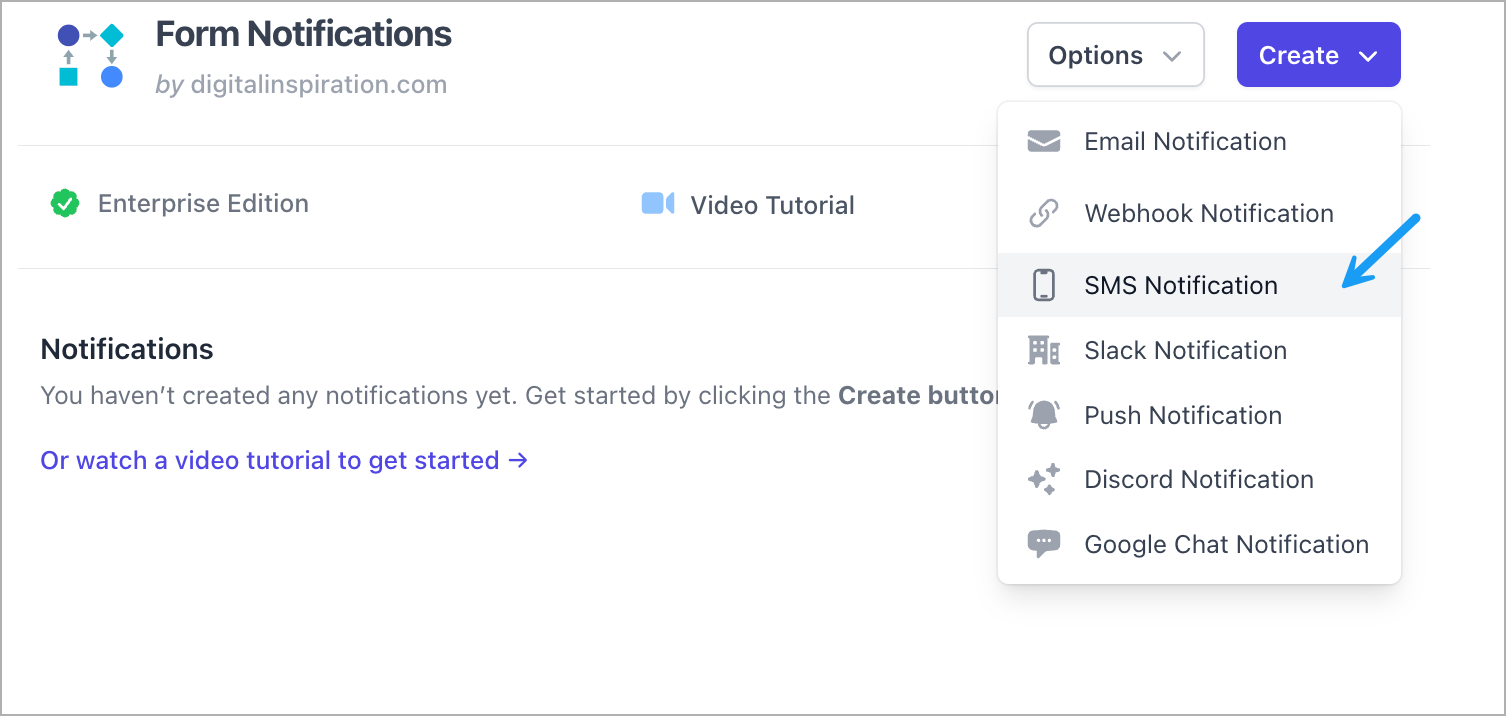Click the Form Notifications logo icon
The image size is (1506, 716).
point(90,56)
